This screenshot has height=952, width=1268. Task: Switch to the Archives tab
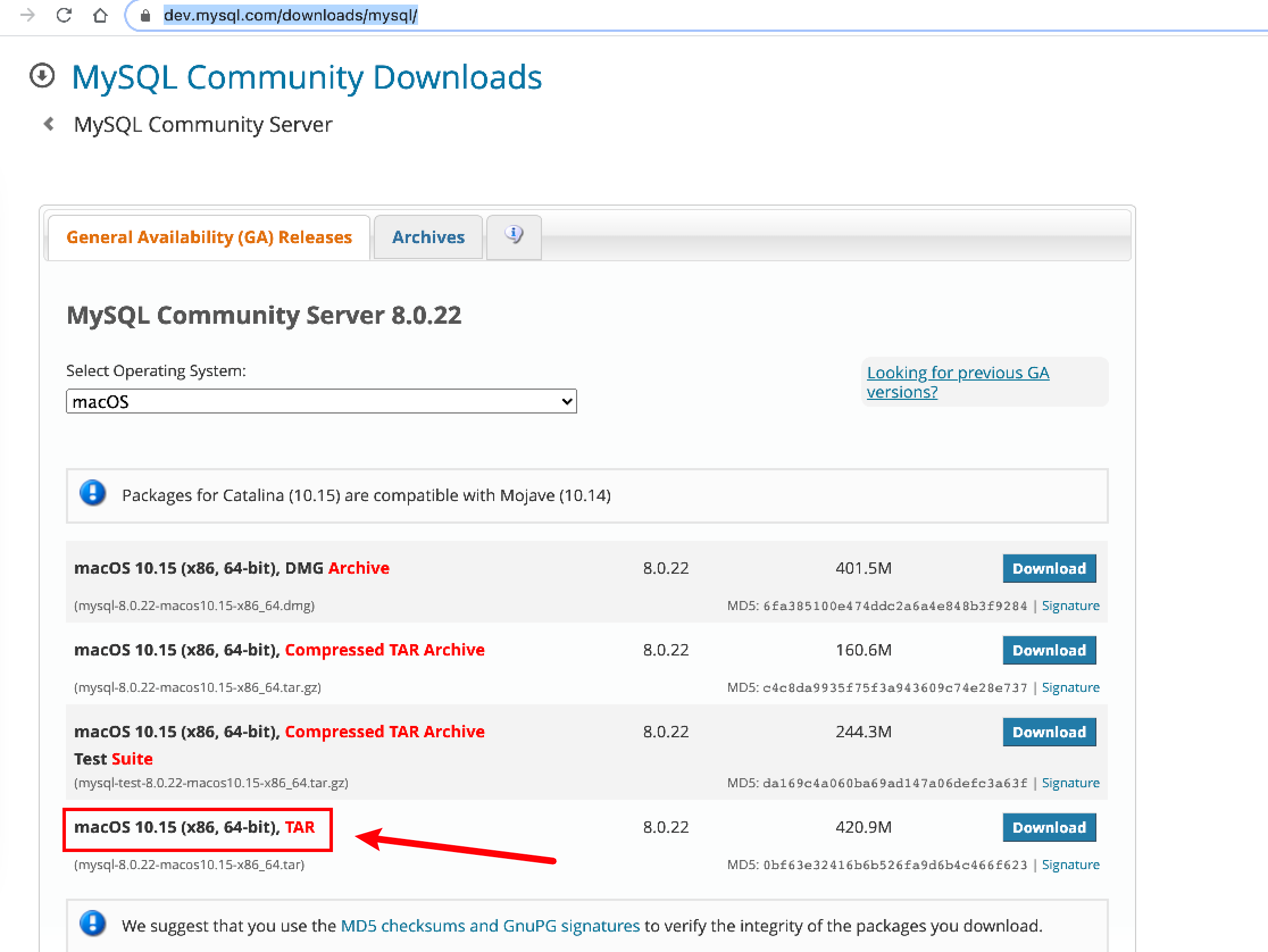[428, 237]
